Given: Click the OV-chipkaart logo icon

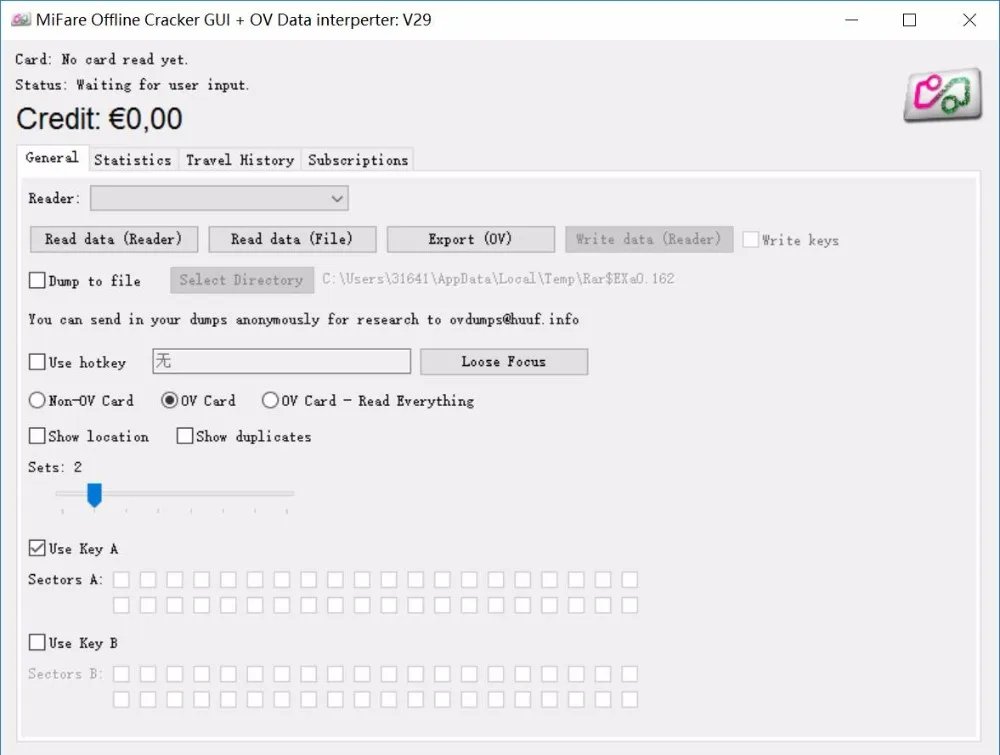Looking at the screenshot, I should pos(942,94).
